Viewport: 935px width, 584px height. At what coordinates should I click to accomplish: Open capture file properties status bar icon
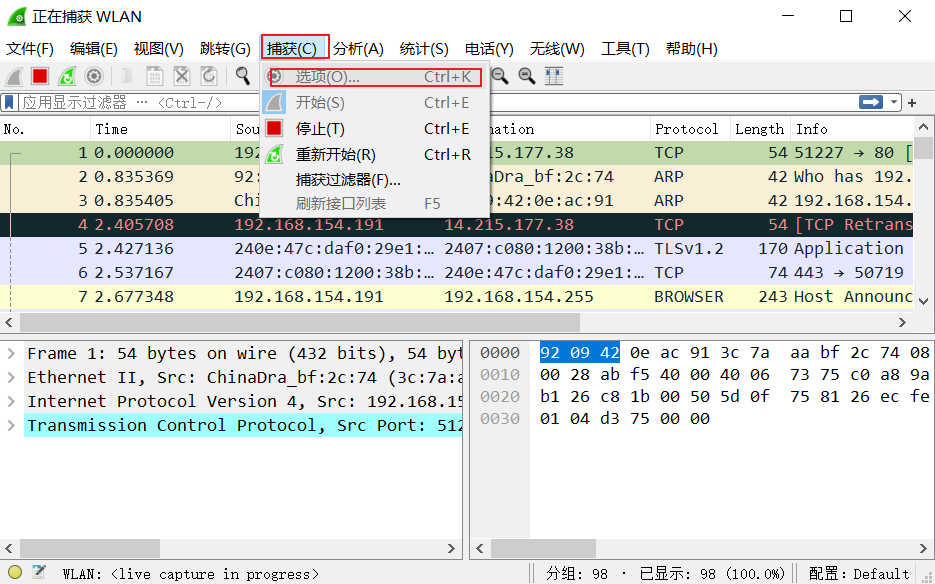pos(39,573)
